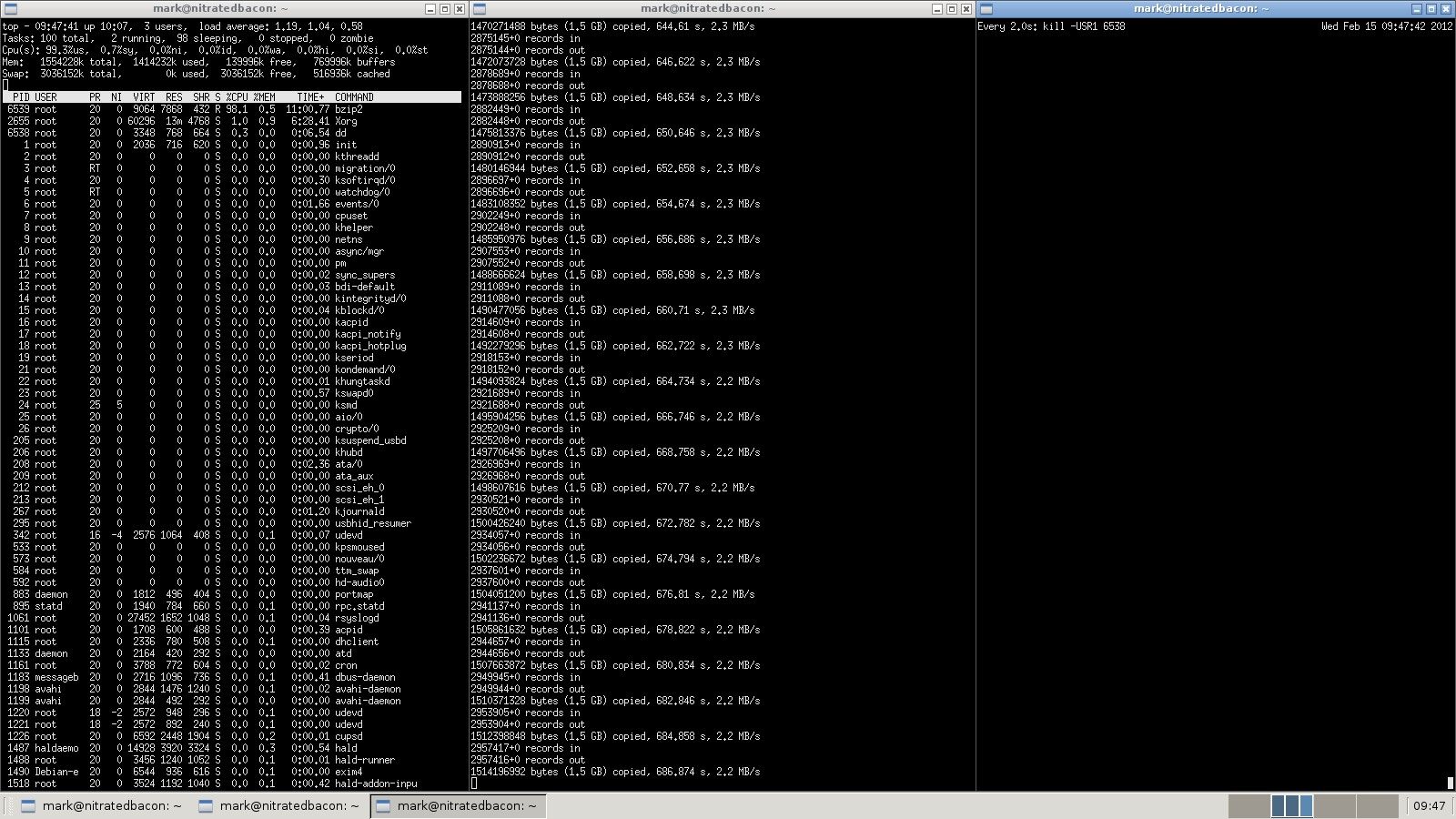Viewport: 1456px width, 819px height.
Task: Close the terminal running top
Action: pos(460,8)
